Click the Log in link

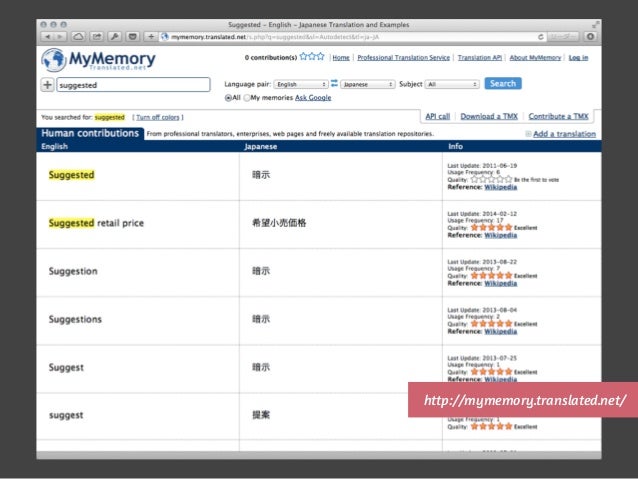click(578, 58)
